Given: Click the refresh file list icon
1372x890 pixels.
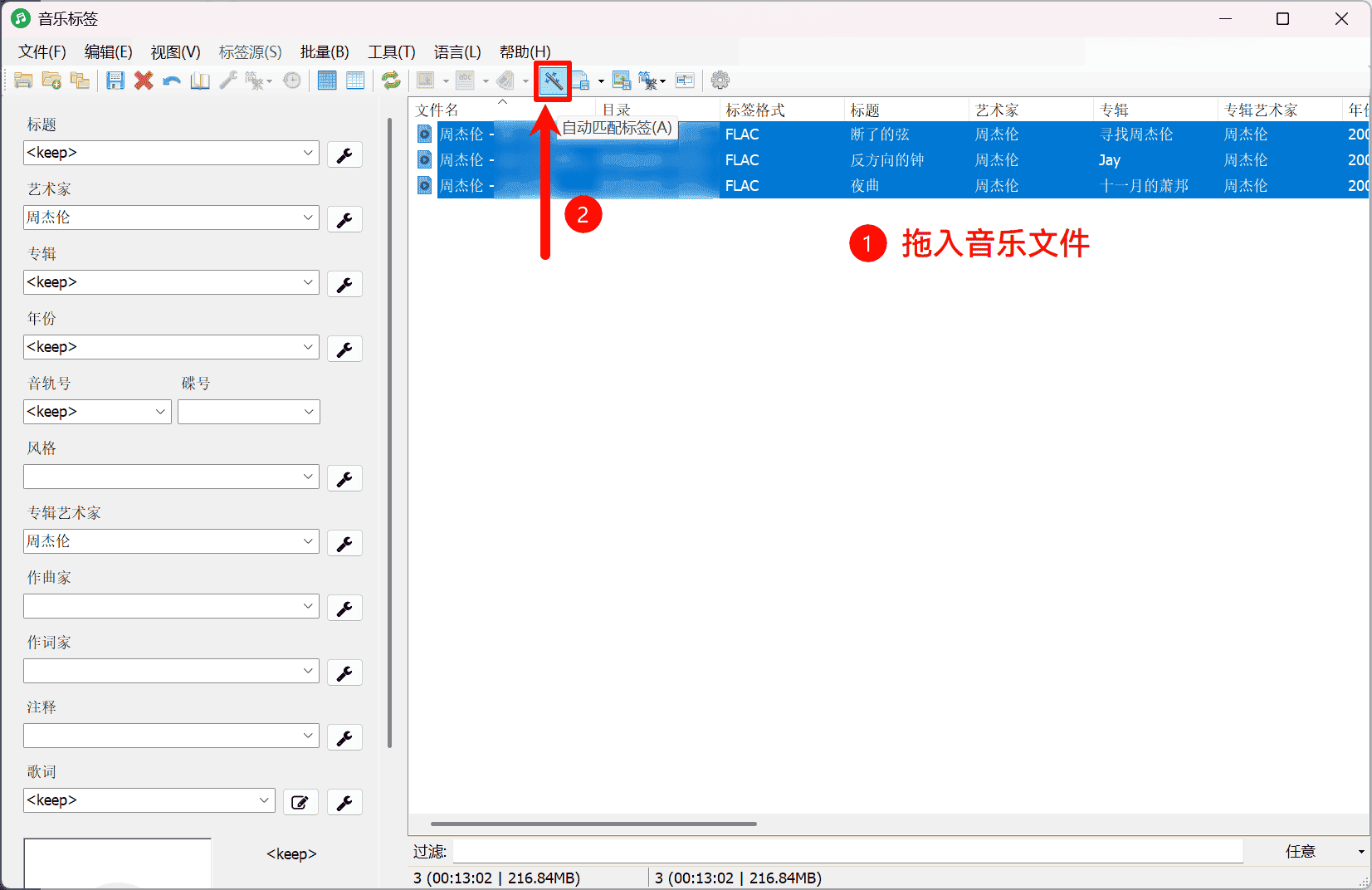Looking at the screenshot, I should (390, 80).
